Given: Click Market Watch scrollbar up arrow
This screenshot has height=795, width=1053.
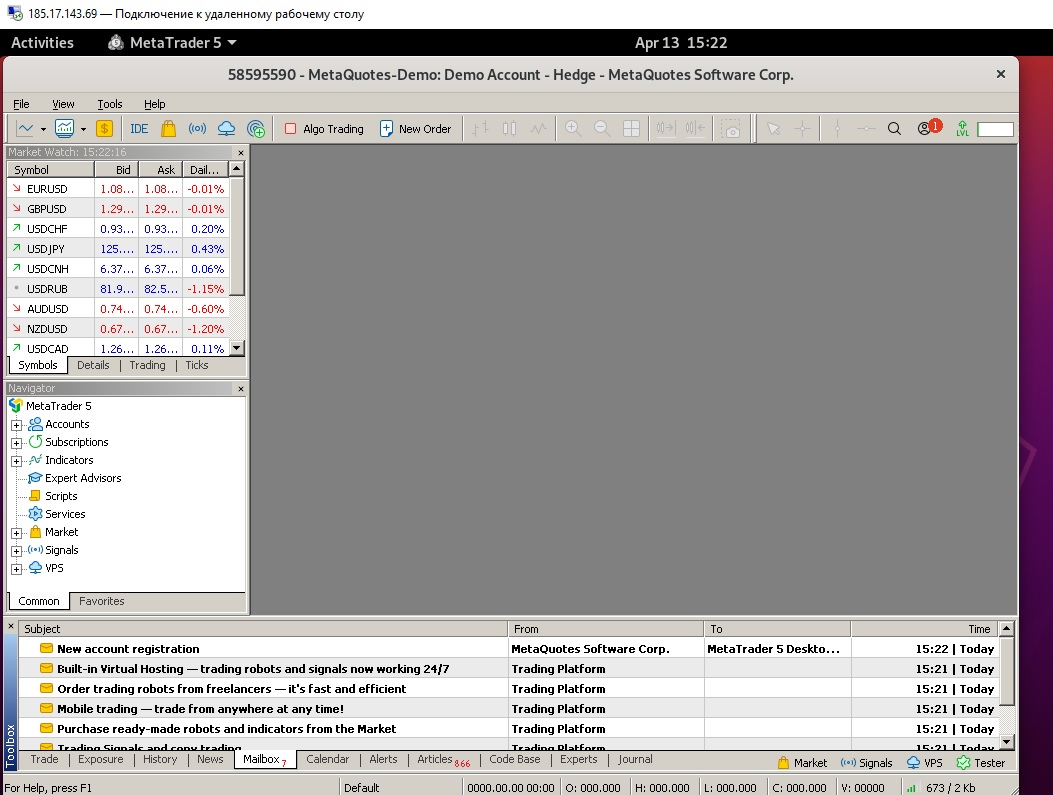Looking at the screenshot, I should pyautogui.click(x=236, y=168).
